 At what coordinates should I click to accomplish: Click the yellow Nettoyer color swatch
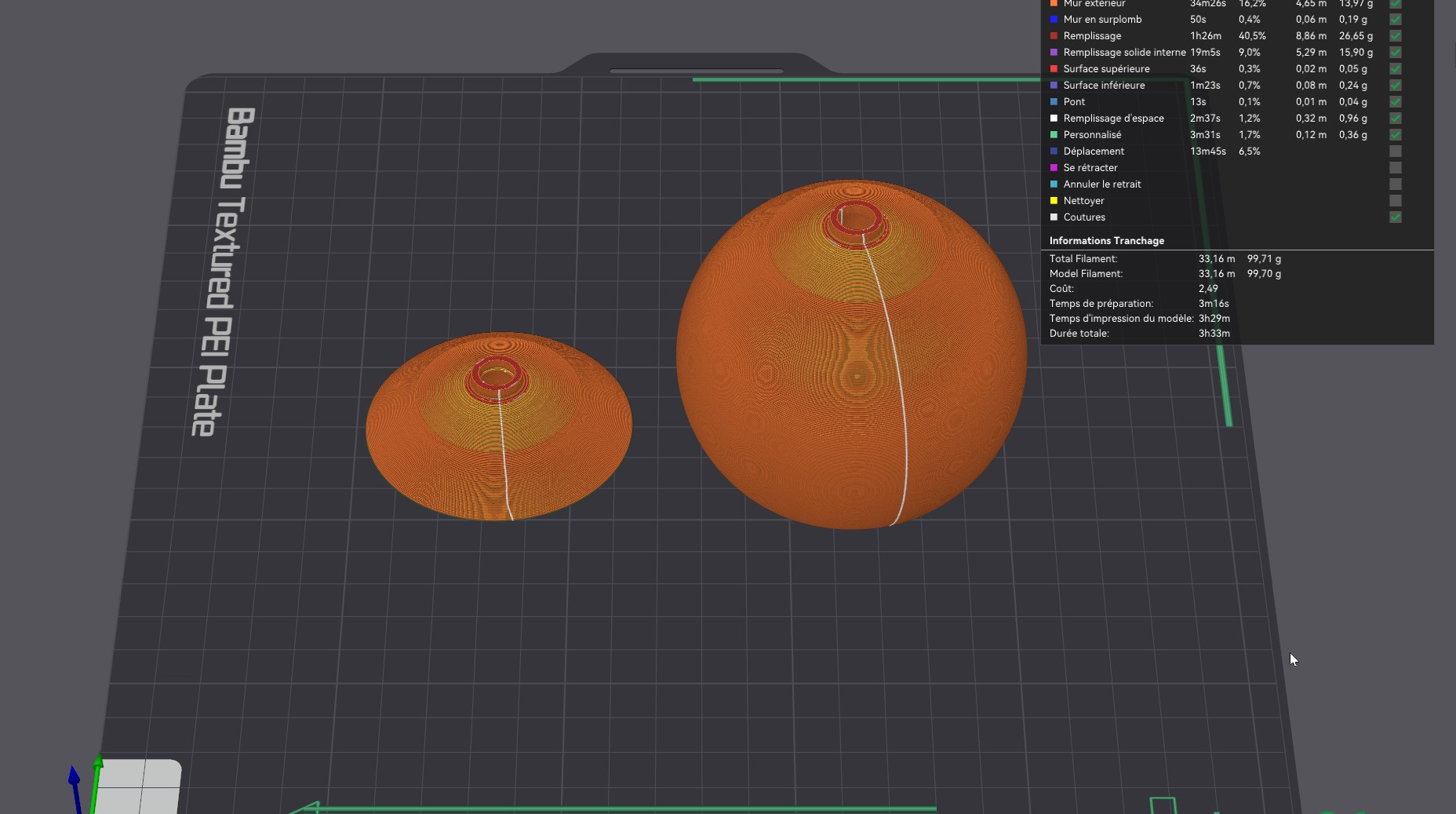(x=1054, y=201)
